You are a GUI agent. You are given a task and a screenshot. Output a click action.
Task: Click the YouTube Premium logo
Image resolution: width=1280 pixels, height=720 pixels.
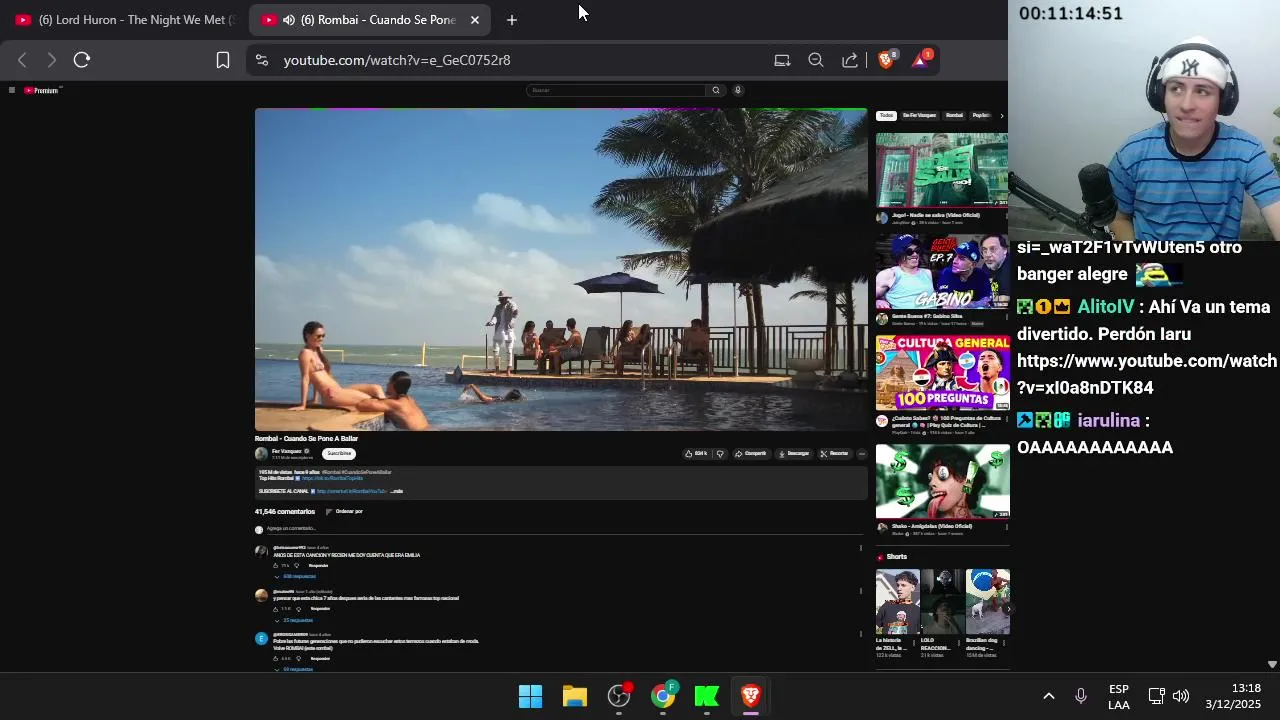tap(43, 90)
